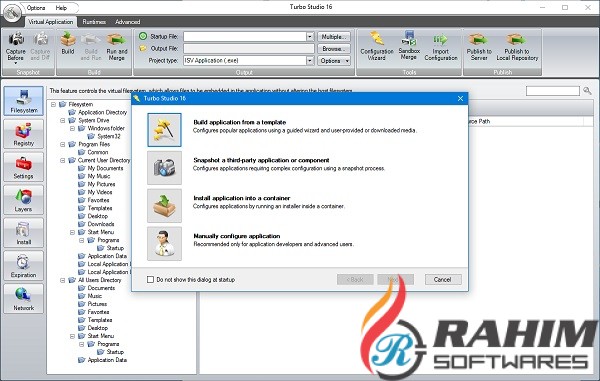Collapse the All Users Directory node
Viewport: 600px width, 381px height.
63,280
